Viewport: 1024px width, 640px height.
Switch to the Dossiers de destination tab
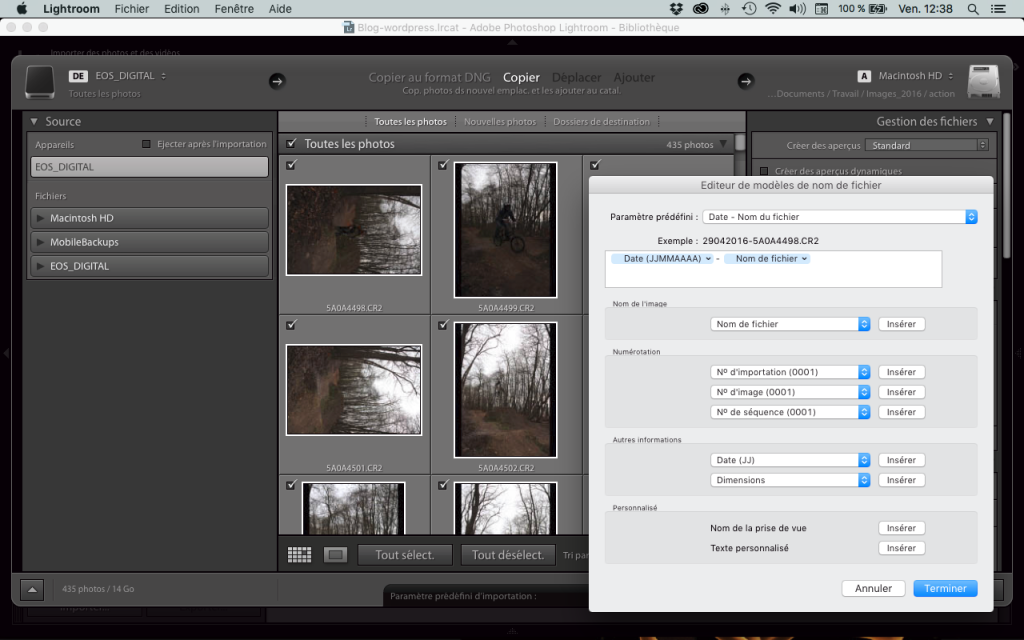[601, 121]
